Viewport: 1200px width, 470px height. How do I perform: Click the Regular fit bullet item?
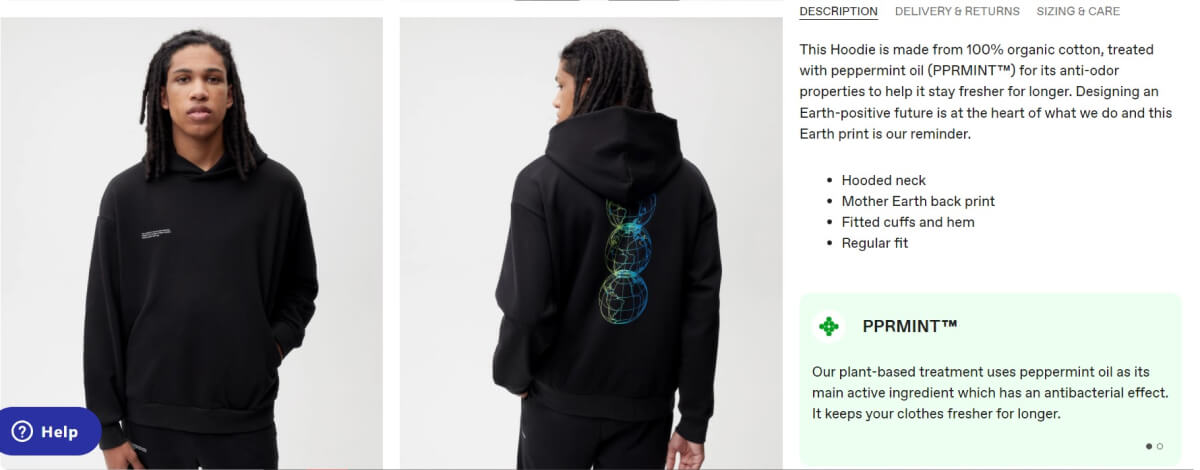coord(875,243)
